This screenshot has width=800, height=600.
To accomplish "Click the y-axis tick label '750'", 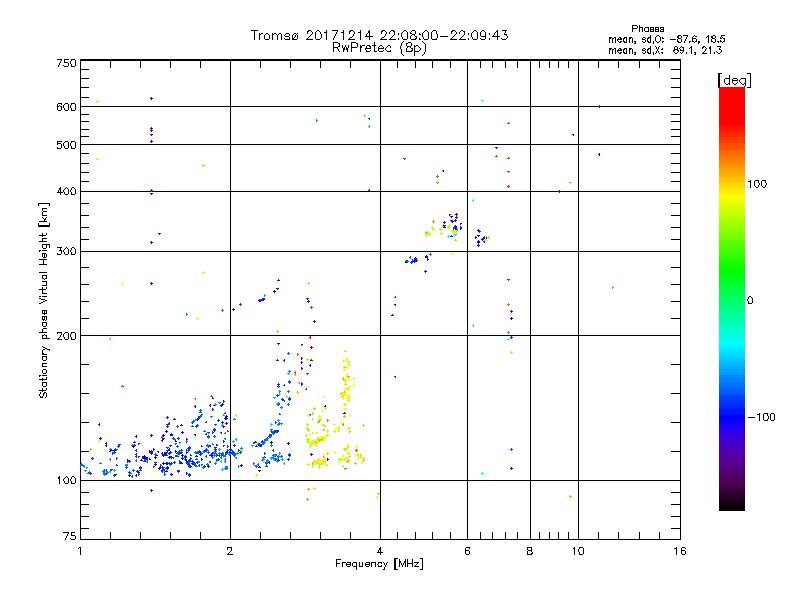I will tap(66, 63).
